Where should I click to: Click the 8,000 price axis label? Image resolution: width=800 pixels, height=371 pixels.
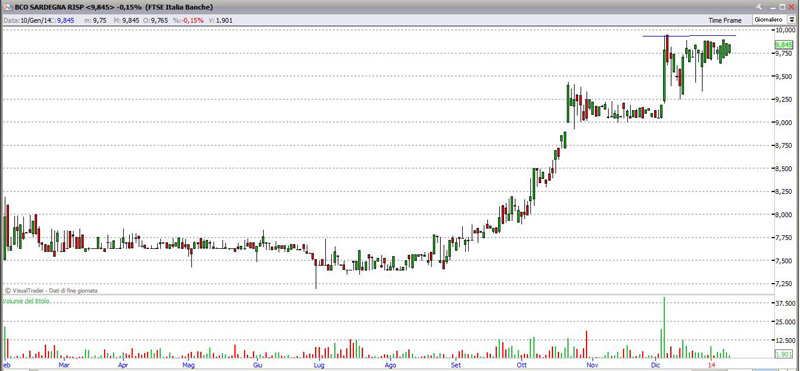pyautogui.click(x=784, y=215)
